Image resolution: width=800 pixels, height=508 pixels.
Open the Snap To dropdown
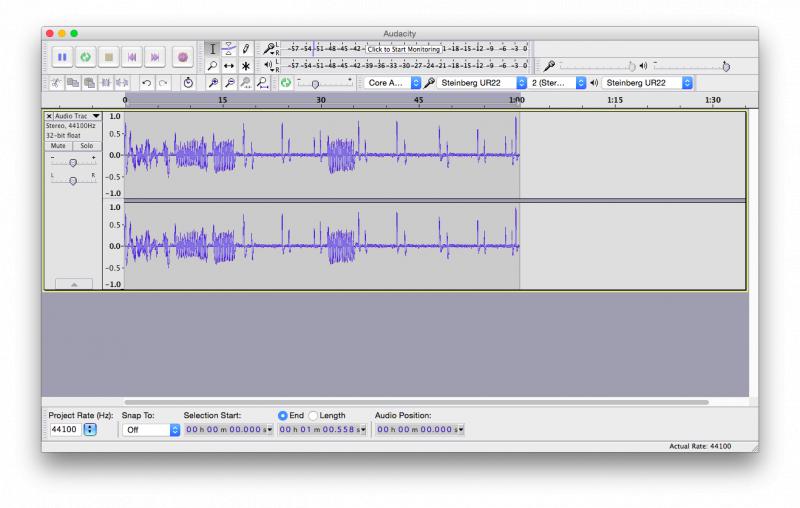(151, 430)
